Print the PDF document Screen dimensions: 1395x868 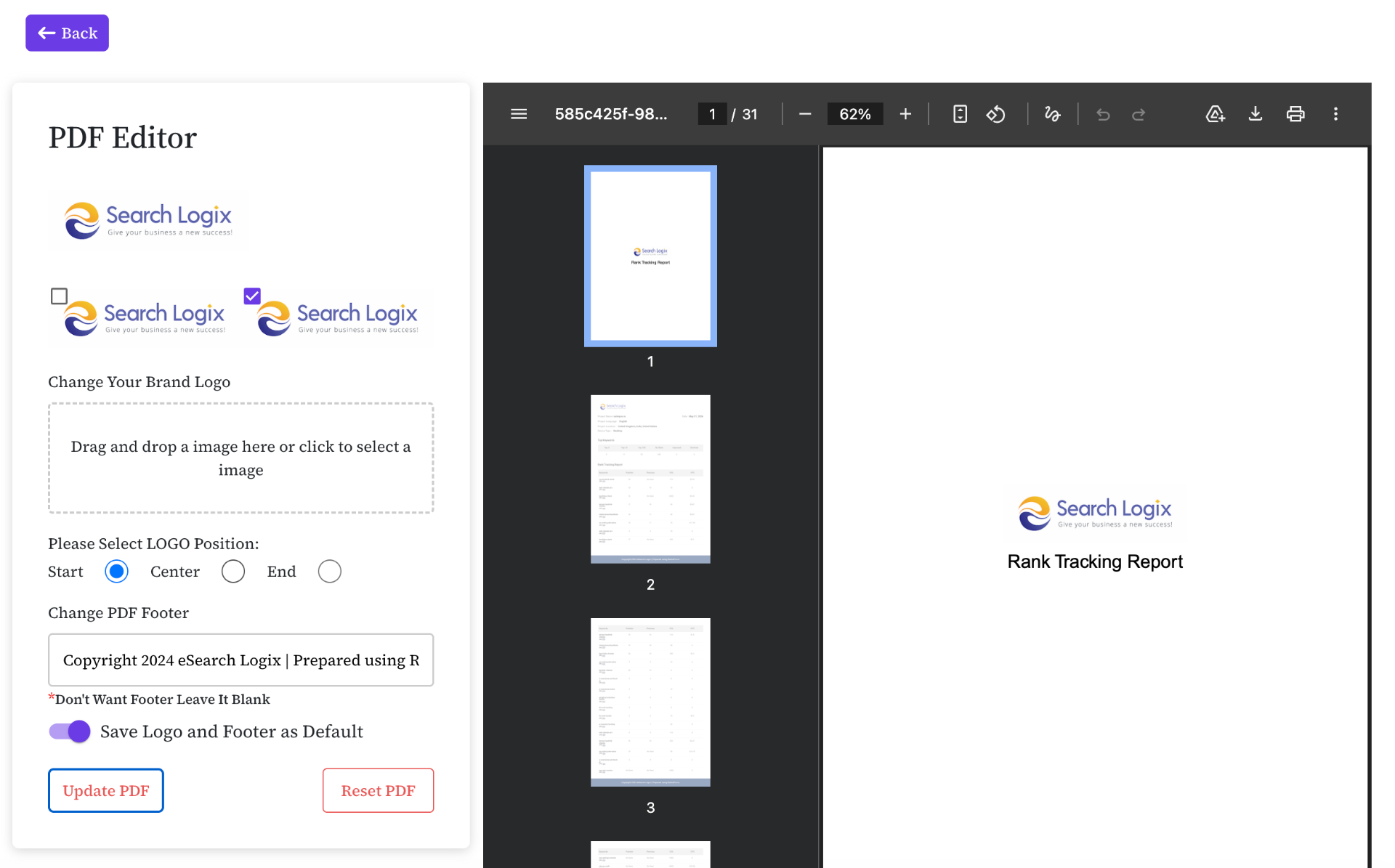[1295, 114]
